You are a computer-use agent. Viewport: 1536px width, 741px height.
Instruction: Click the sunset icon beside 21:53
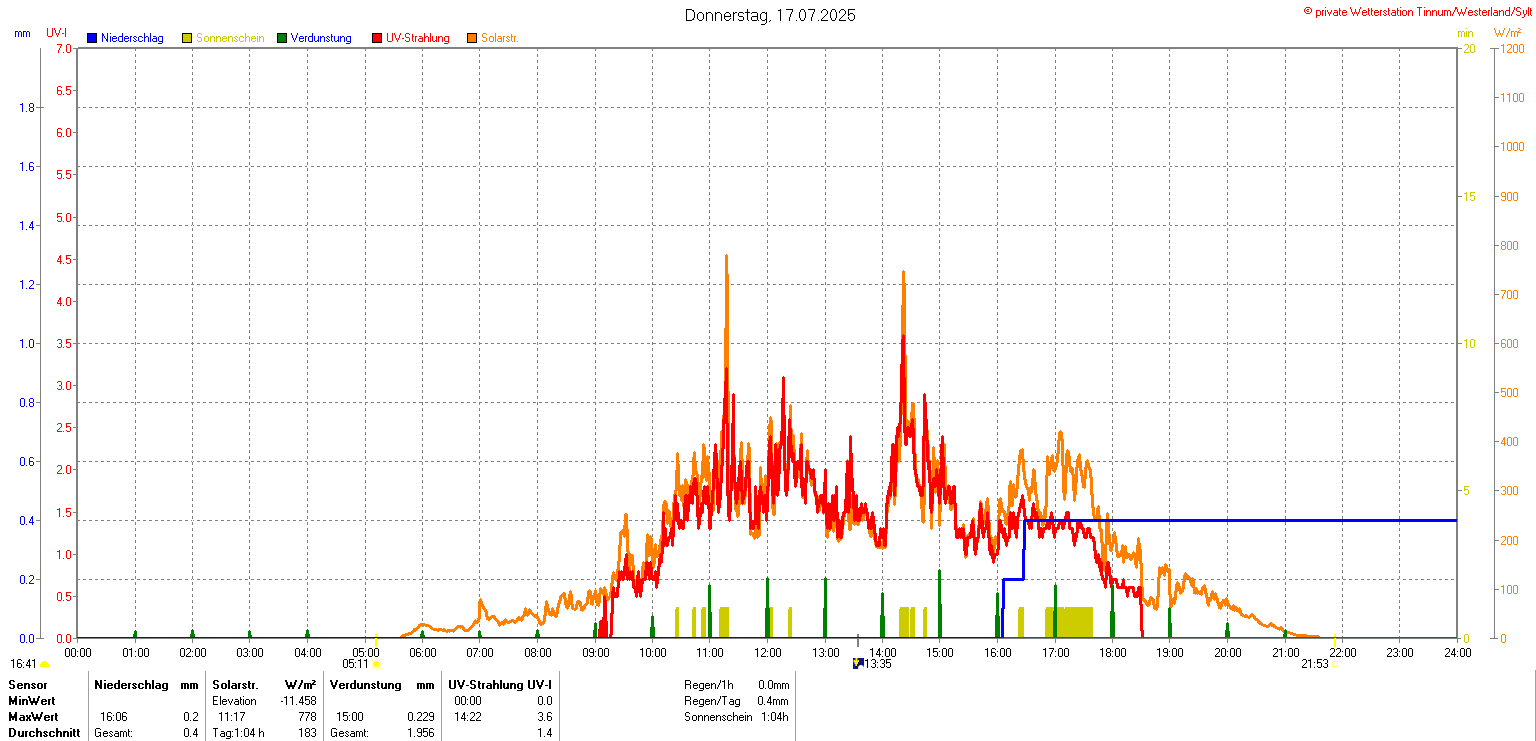point(1335,664)
